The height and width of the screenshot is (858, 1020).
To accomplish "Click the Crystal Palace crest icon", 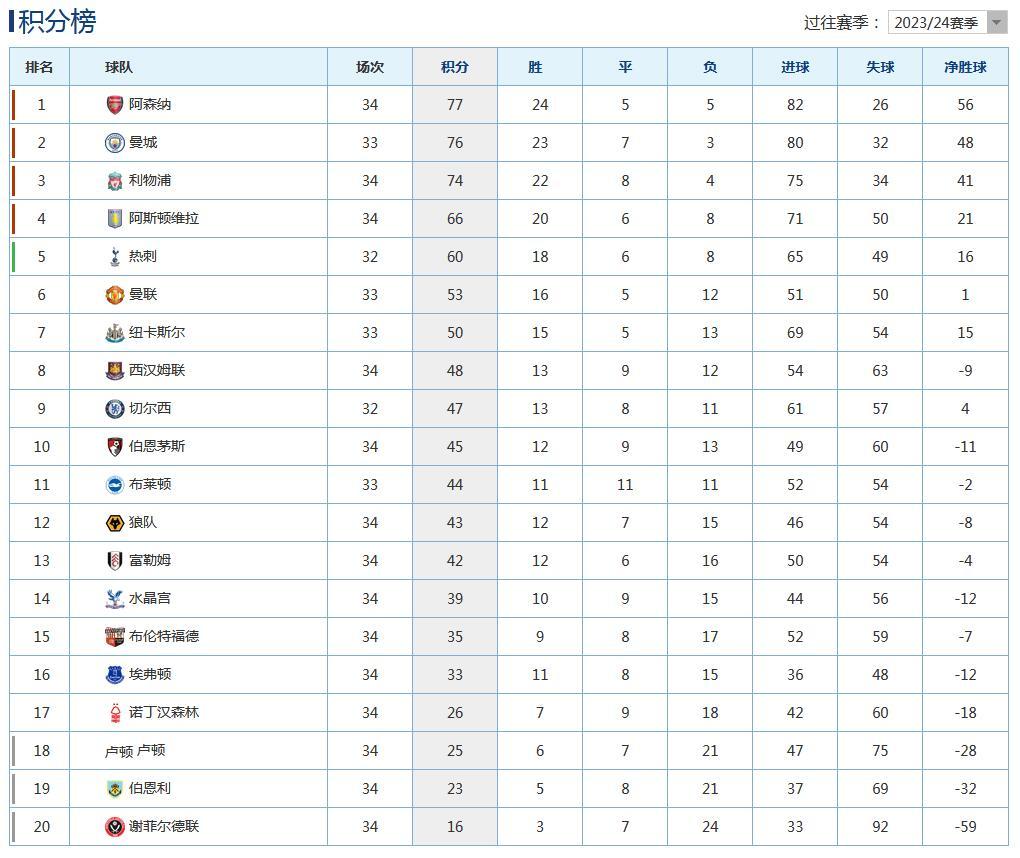I will (114, 598).
